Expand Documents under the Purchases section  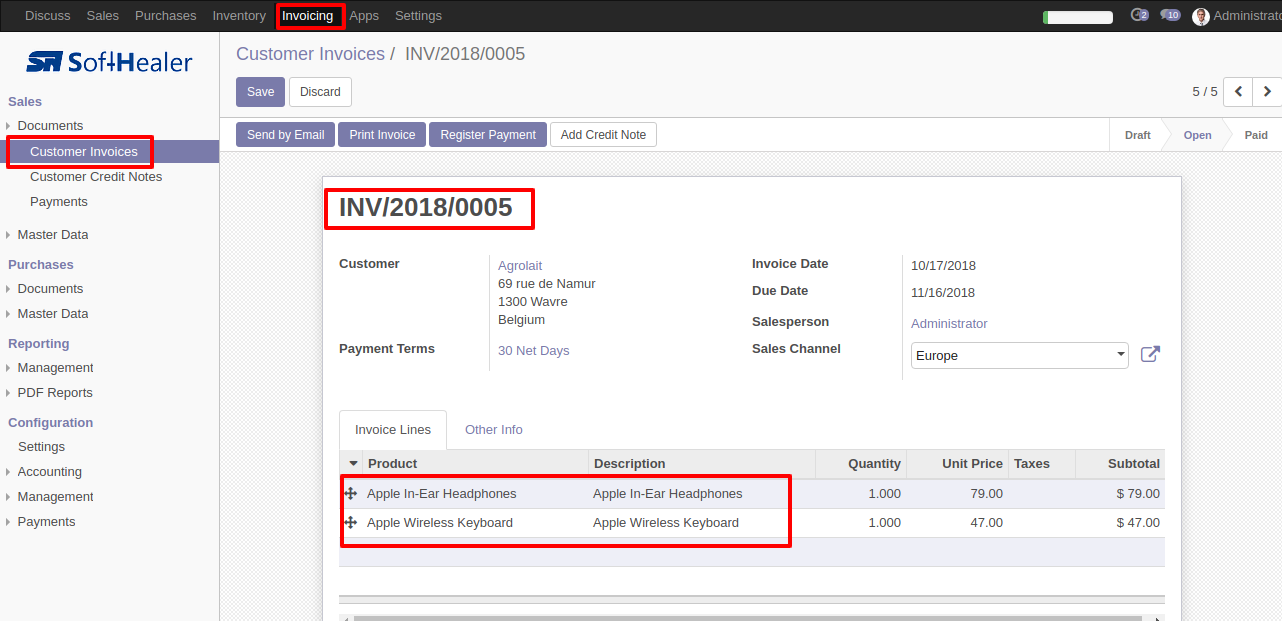50,289
